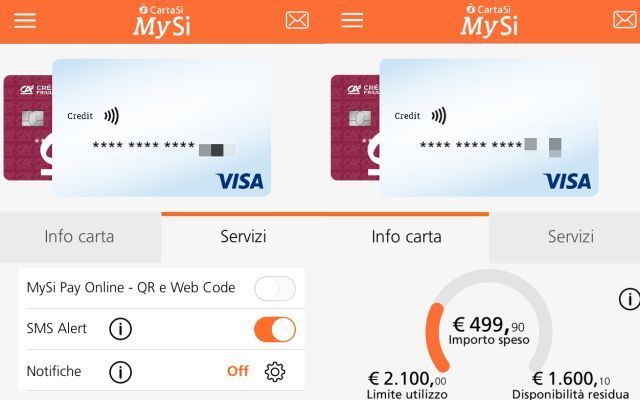Select the Servizi tab on left screen
This screenshot has height=400, width=640.
click(x=243, y=237)
